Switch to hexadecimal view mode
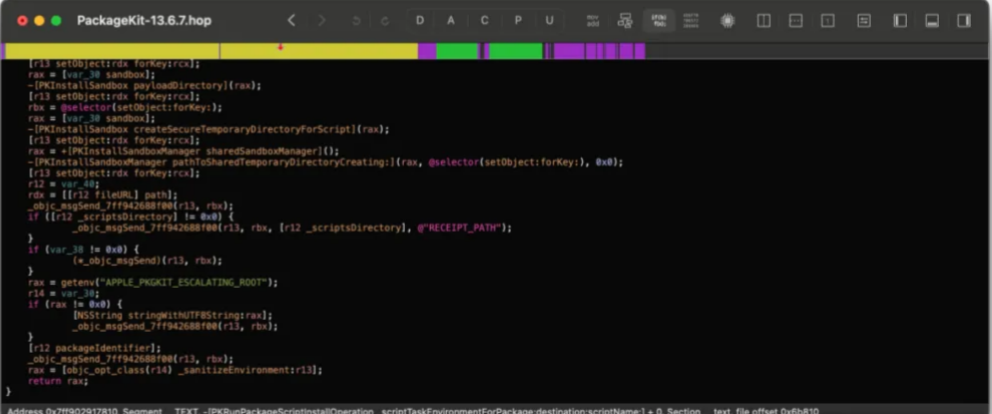The height and width of the screenshot is (414, 992). coord(691,21)
